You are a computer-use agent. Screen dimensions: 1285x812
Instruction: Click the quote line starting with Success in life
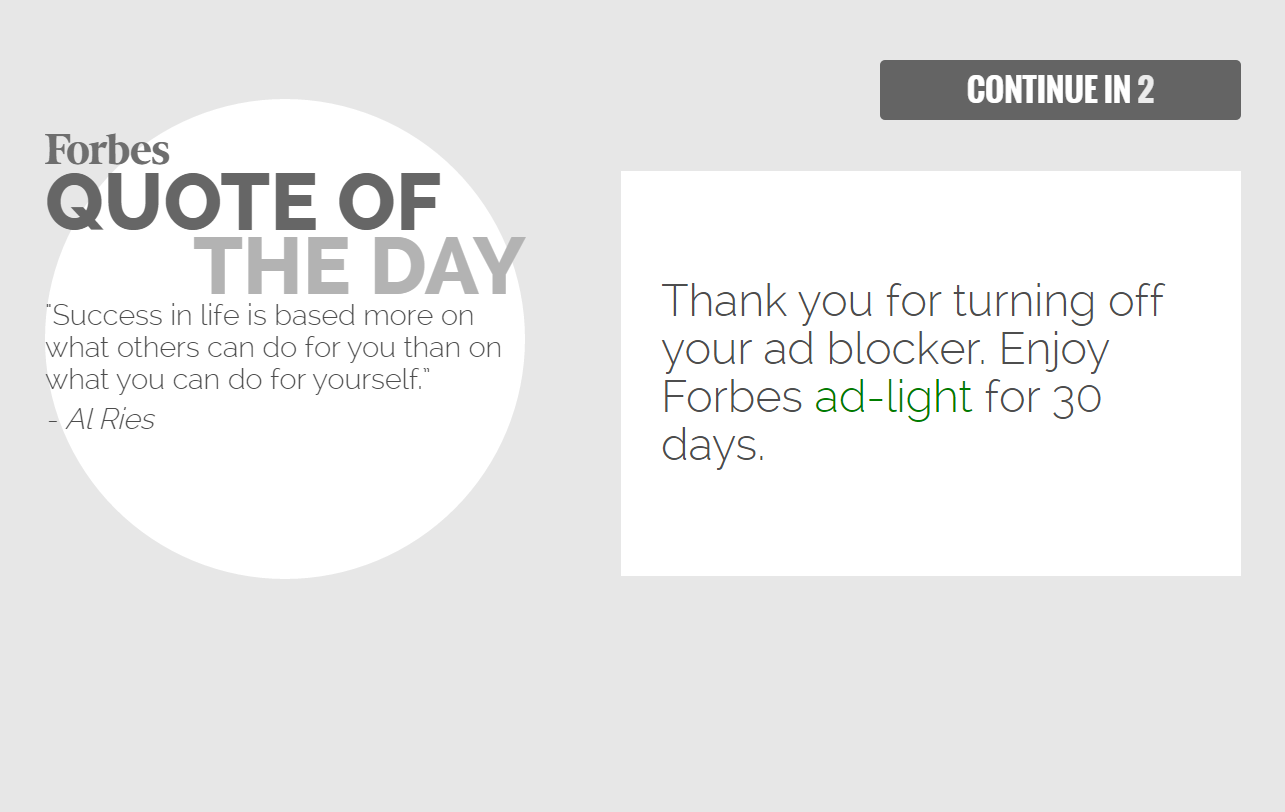click(260, 316)
